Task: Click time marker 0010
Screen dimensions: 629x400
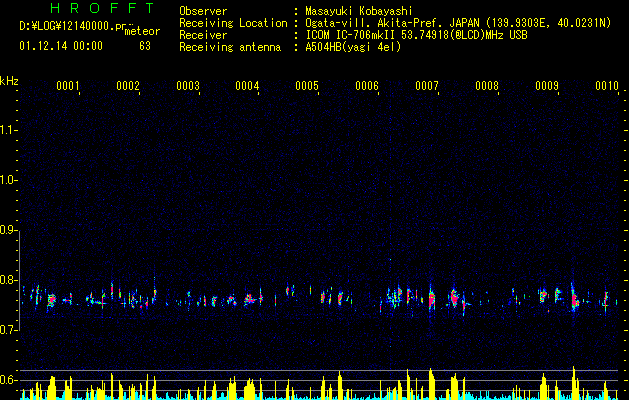Action: (607, 86)
